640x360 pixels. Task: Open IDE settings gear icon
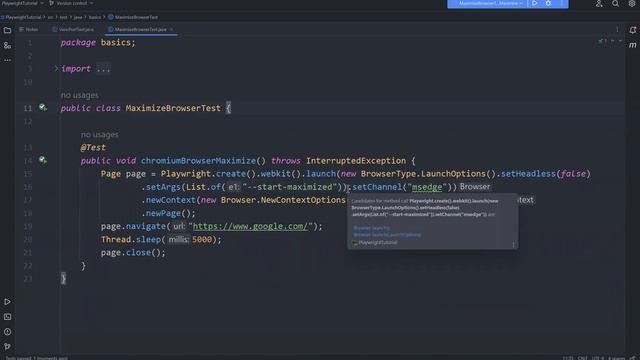click(x=631, y=4)
